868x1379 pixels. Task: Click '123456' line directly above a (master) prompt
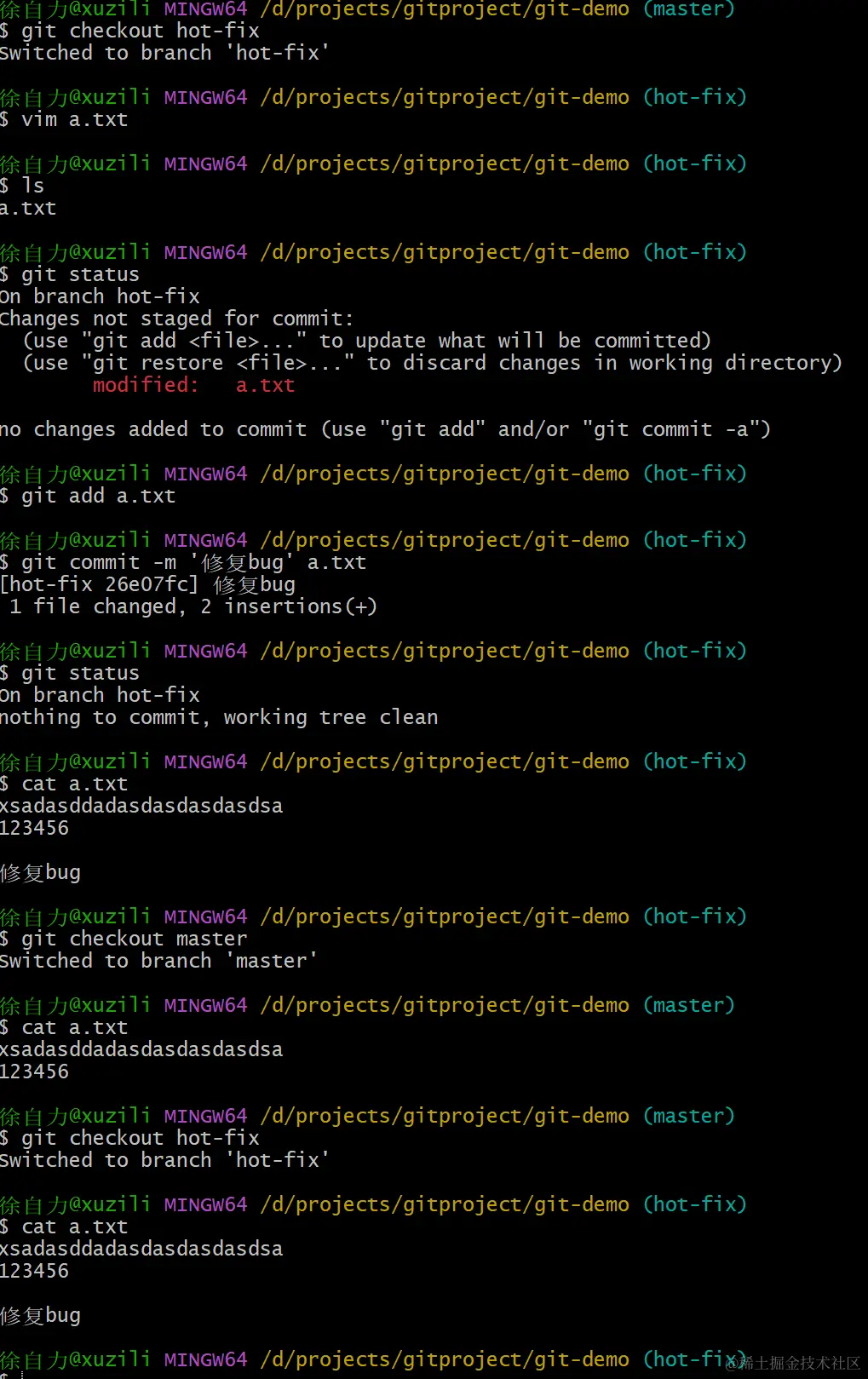[34, 1072]
